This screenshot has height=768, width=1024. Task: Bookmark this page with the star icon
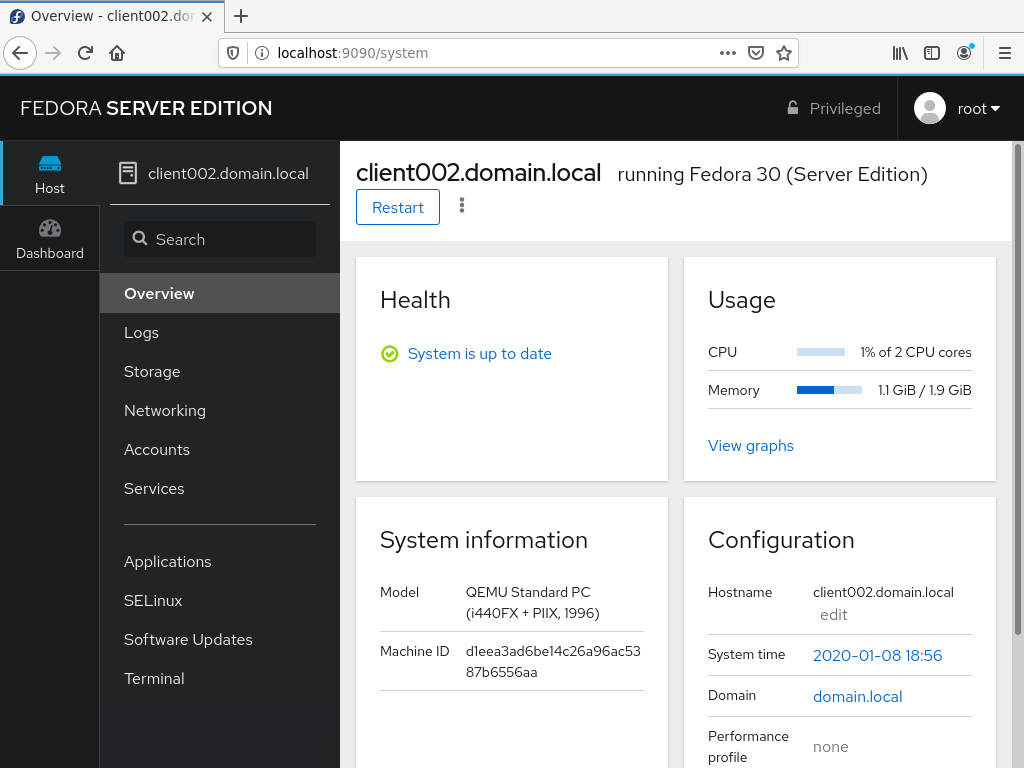[784, 53]
